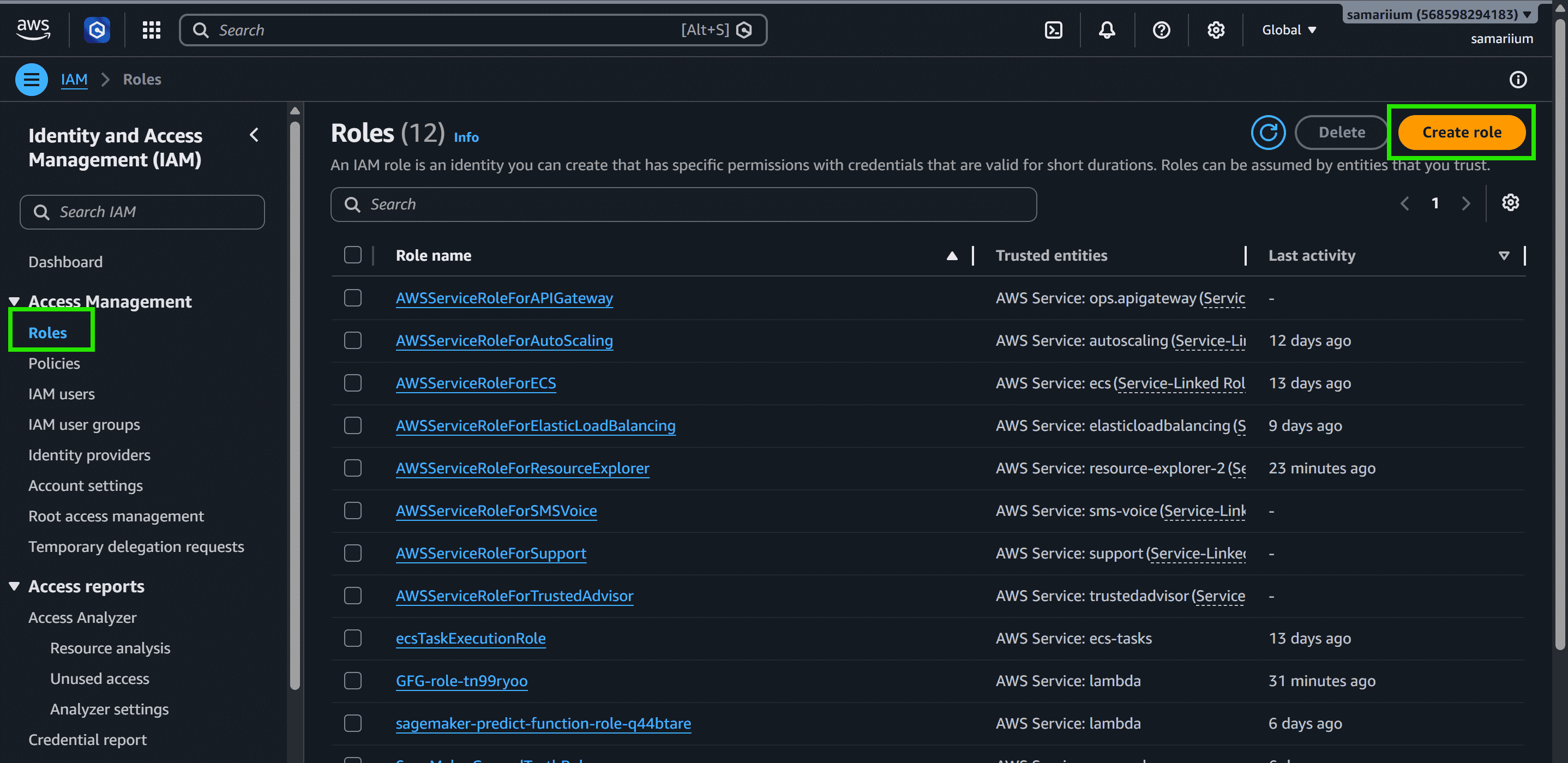Open IAM user groups in sidebar
1568x763 pixels.
point(84,425)
